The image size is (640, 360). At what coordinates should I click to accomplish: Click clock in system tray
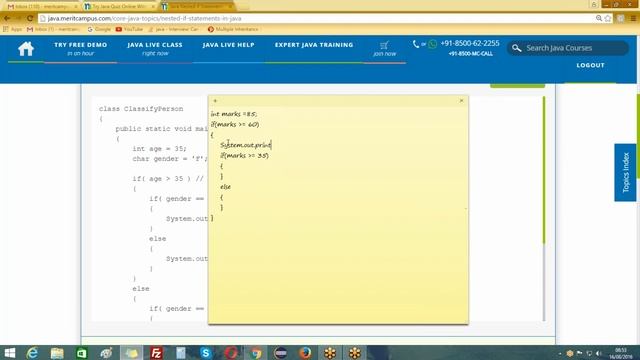coord(621,353)
